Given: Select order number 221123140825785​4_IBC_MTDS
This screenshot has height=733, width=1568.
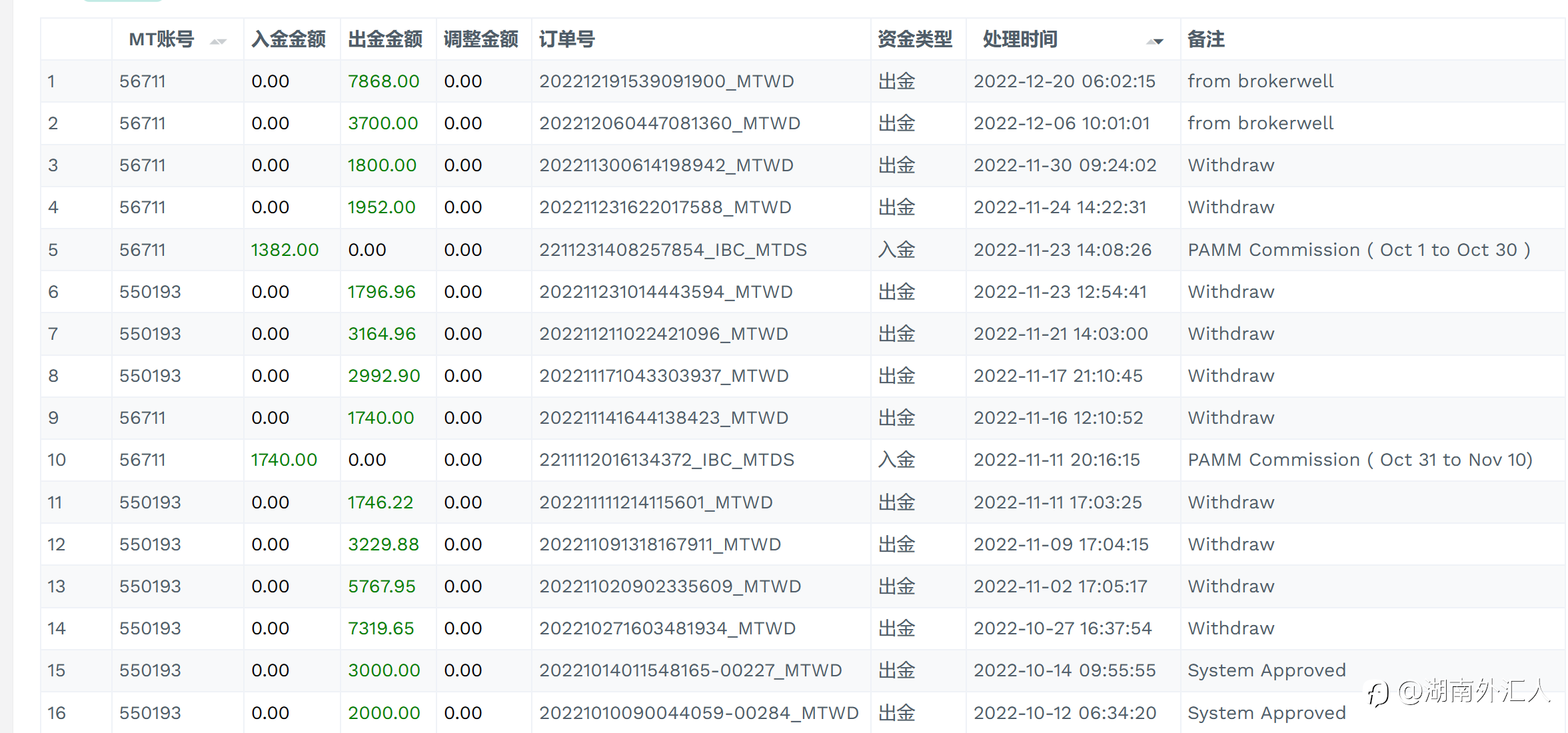Looking at the screenshot, I should 673,250.
